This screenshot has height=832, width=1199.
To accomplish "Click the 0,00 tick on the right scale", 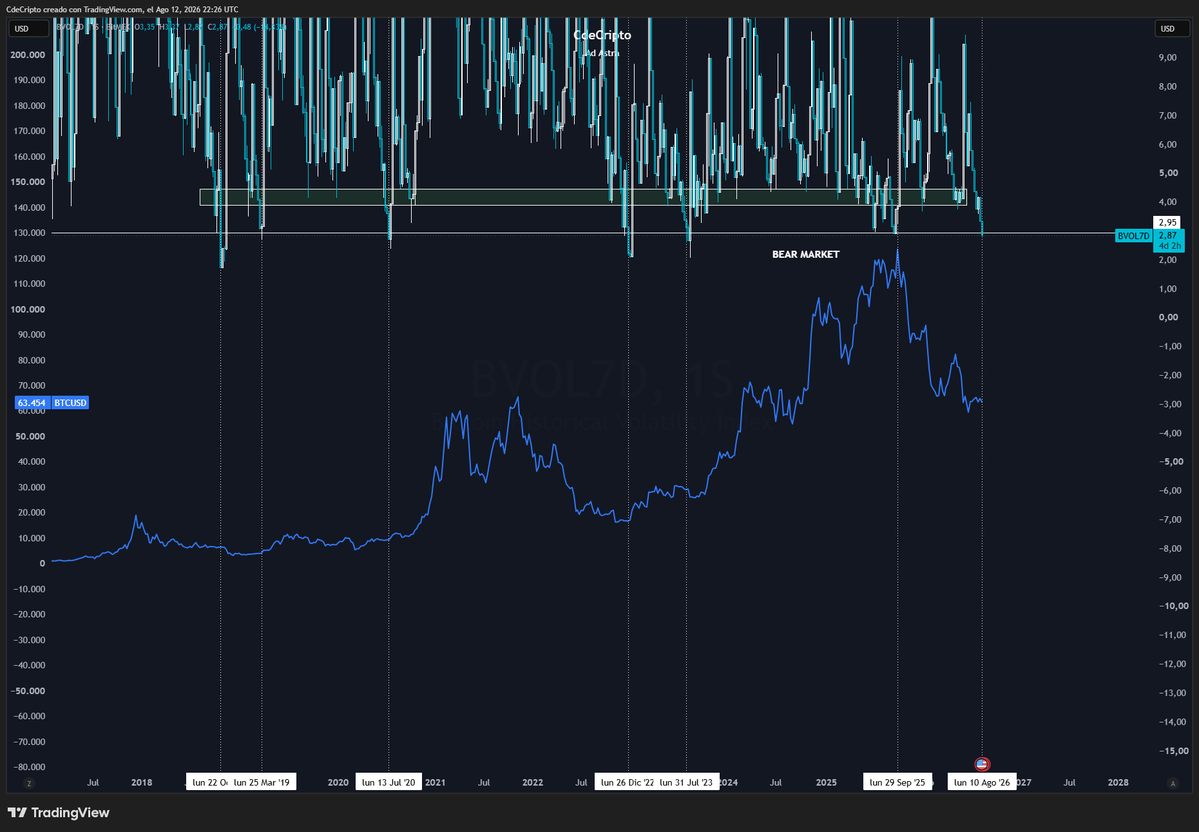I will point(1168,317).
